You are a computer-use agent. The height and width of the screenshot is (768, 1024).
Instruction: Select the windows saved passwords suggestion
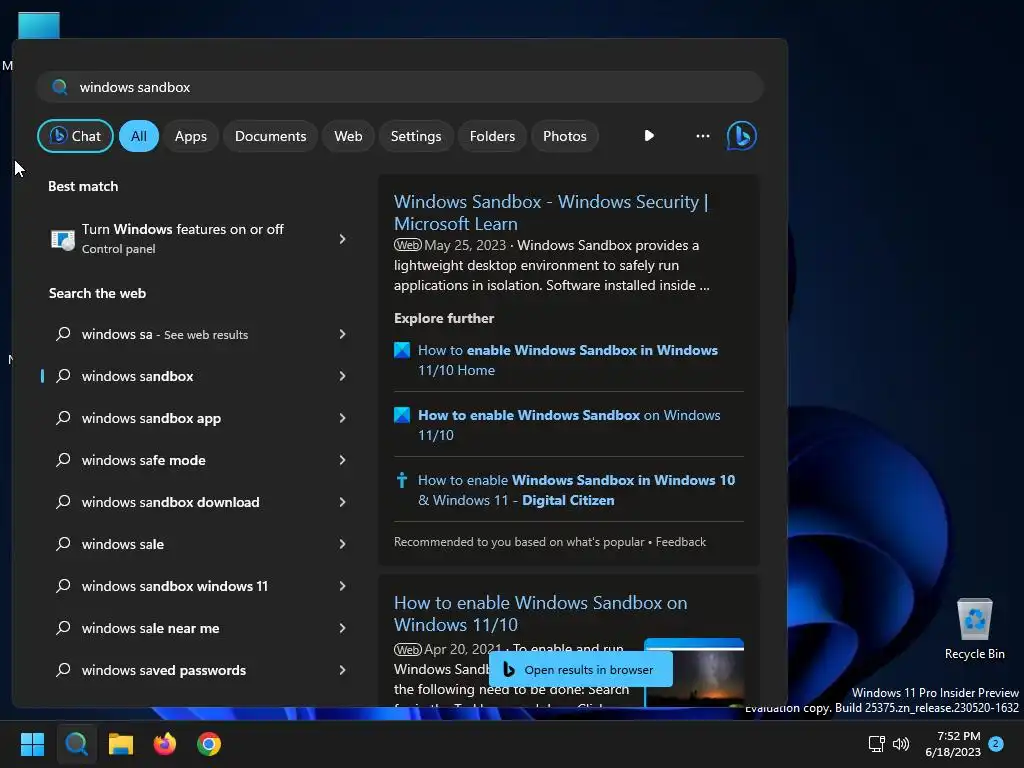pyautogui.click(x=197, y=670)
